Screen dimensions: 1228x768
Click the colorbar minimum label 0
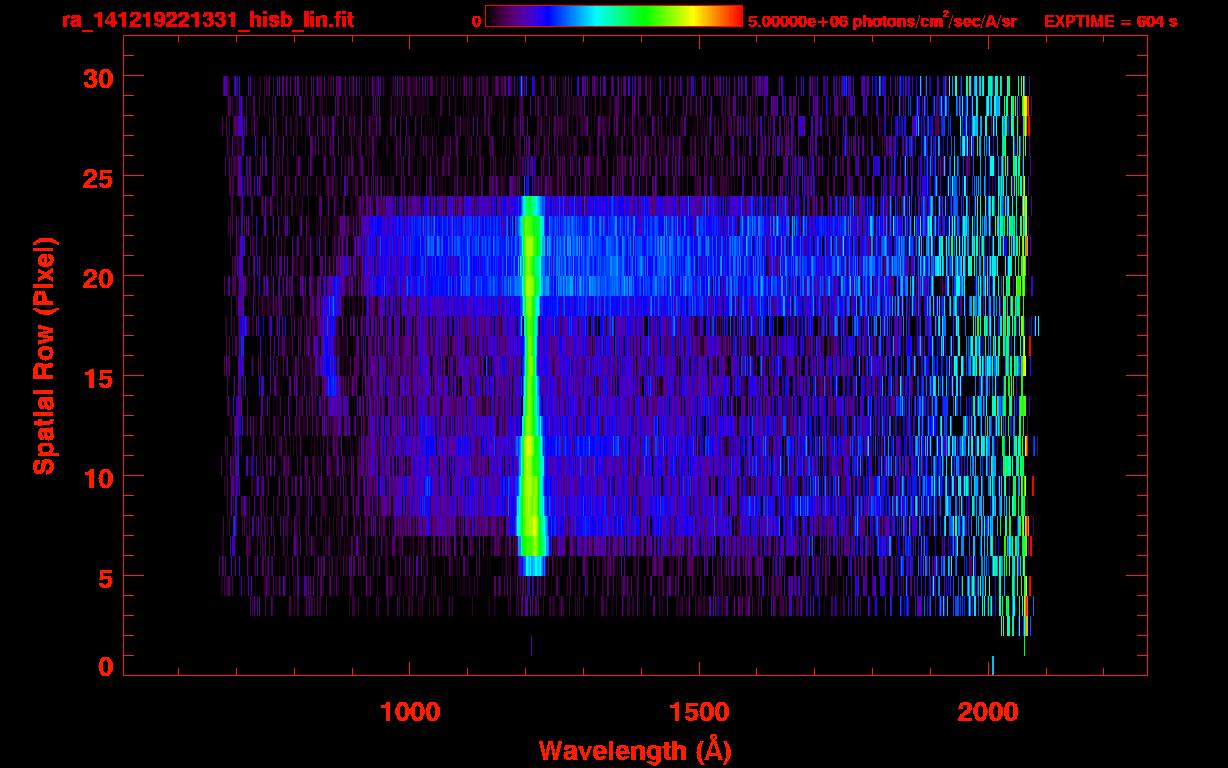click(476, 21)
